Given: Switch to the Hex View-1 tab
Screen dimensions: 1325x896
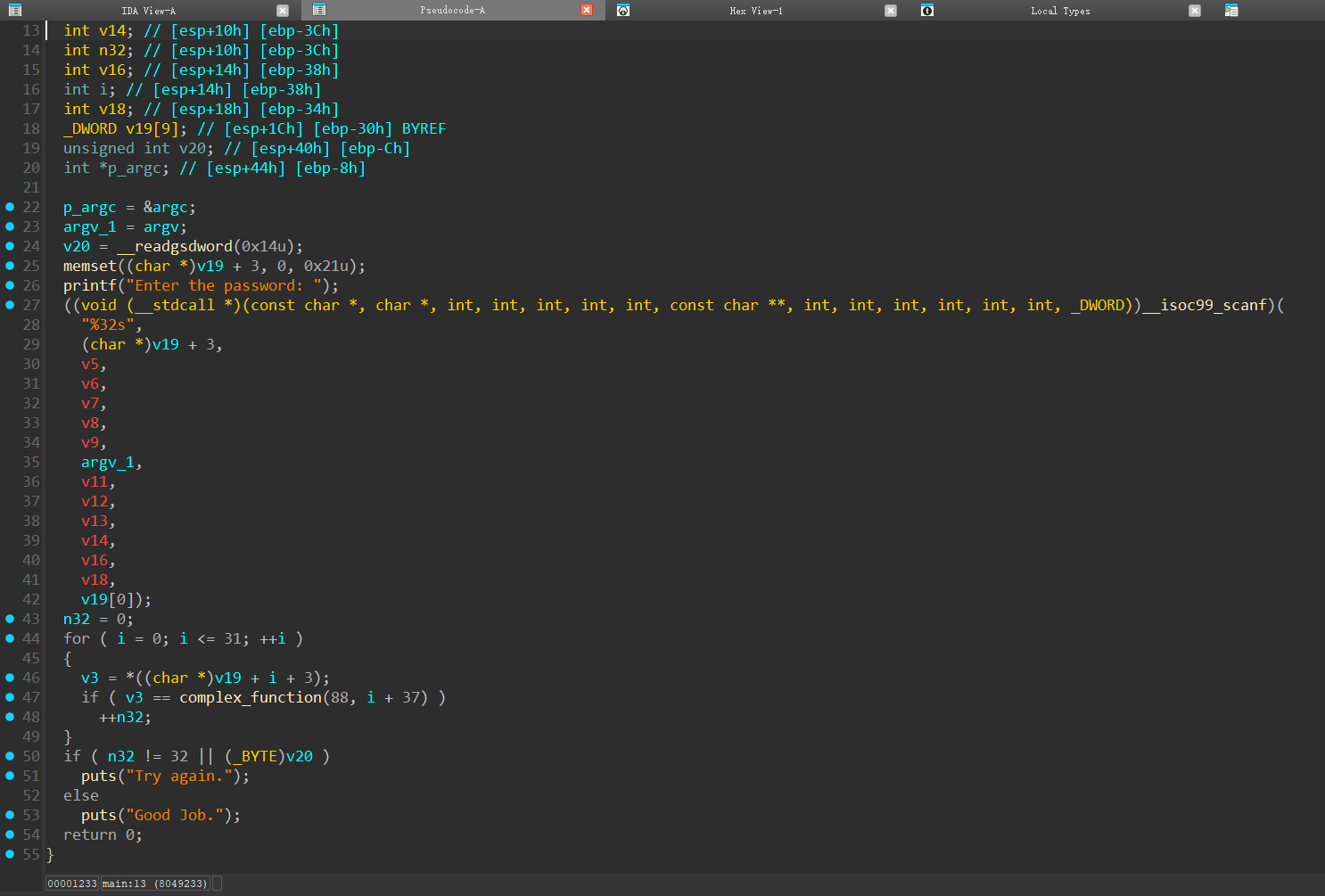Looking at the screenshot, I should point(755,11).
